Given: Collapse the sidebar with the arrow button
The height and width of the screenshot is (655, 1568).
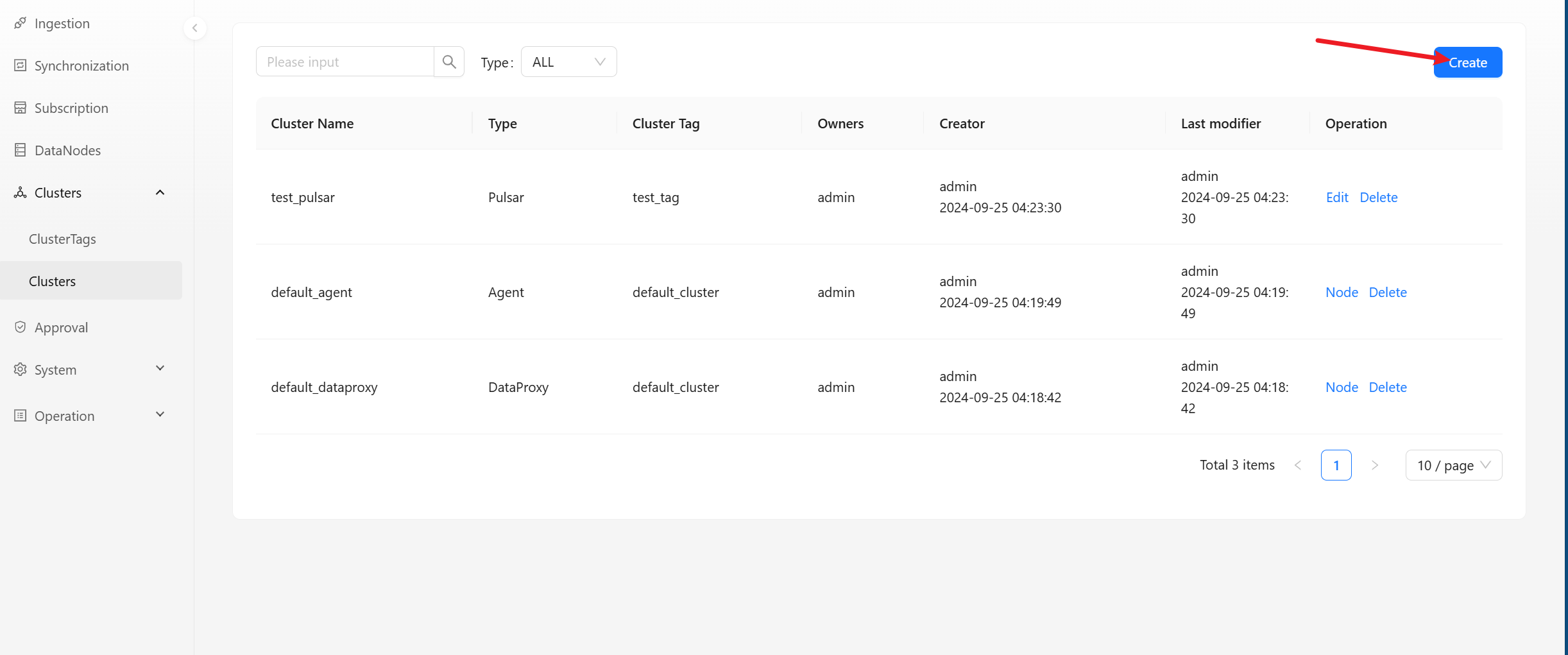Looking at the screenshot, I should coord(195,28).
